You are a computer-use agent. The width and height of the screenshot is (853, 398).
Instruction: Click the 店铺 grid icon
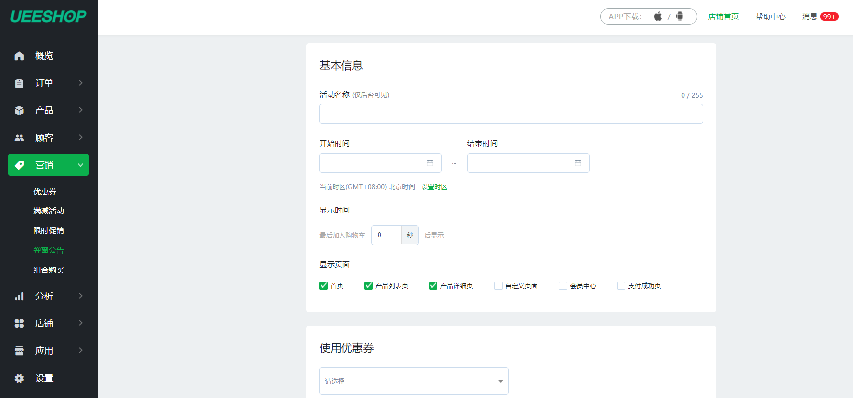[x=19, y=324]
